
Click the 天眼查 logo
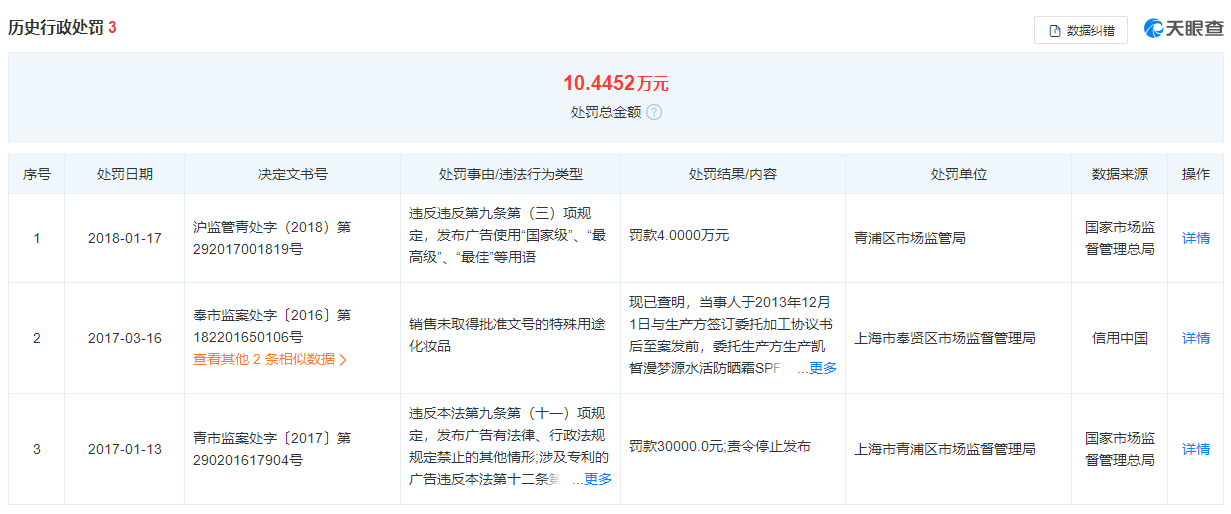(x=1184, y=29)
